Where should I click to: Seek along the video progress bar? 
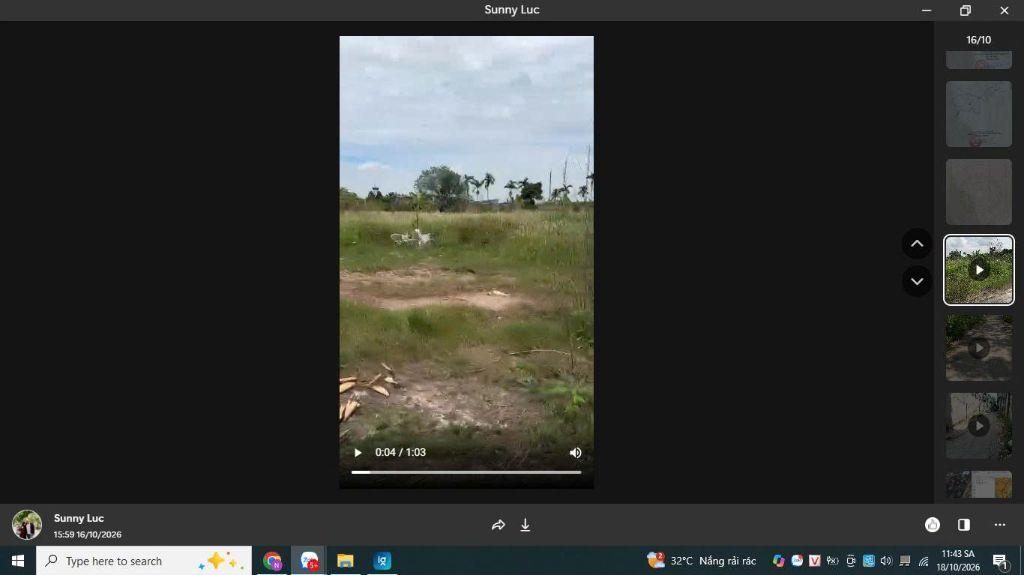click(466, 472)
